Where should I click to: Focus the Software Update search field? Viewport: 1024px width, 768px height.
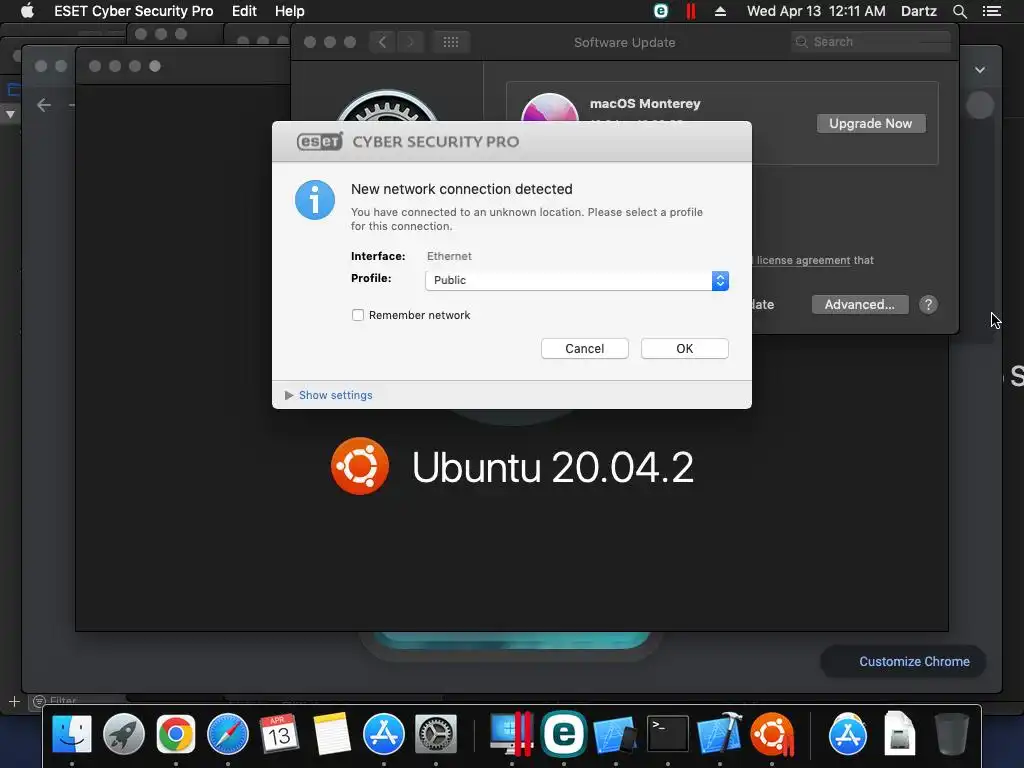point(871,42)
